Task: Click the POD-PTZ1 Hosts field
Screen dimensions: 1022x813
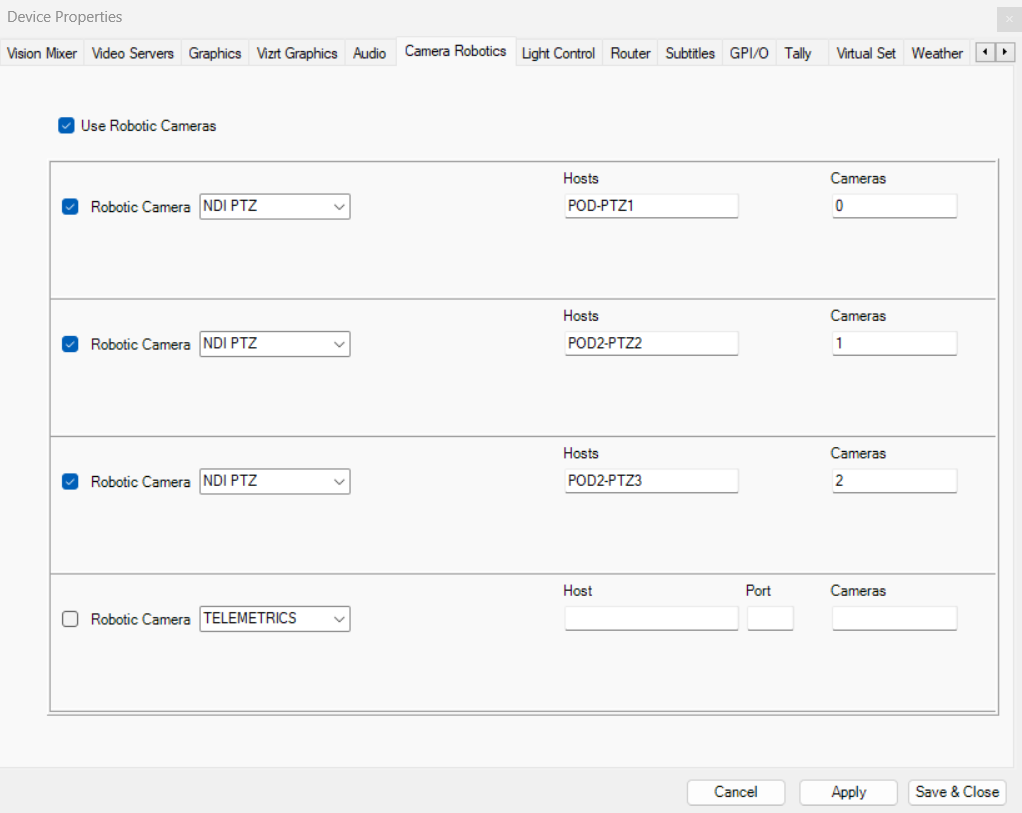Action: pos(651,206)
